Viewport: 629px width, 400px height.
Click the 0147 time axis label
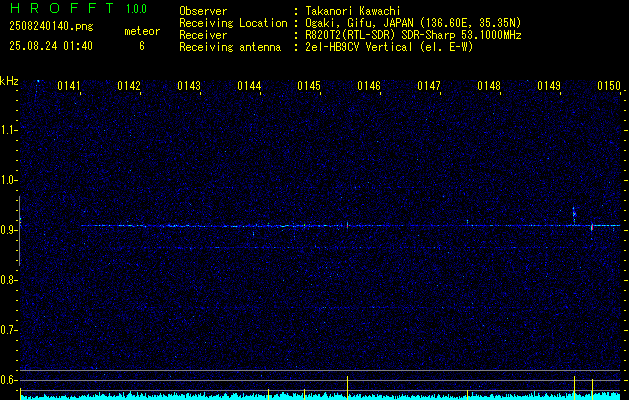[429, 86]
